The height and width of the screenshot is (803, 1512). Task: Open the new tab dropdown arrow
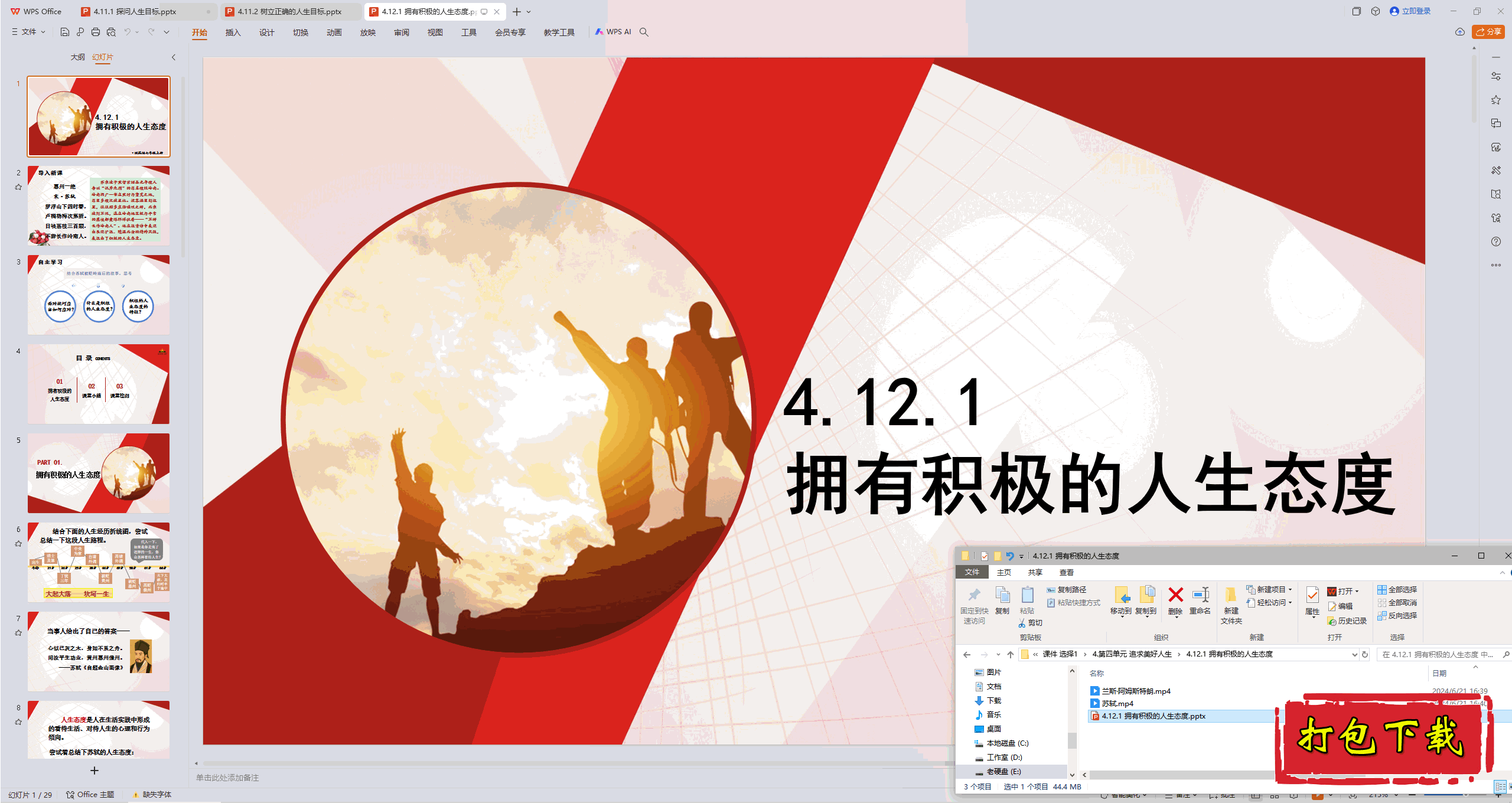[529, 12]
